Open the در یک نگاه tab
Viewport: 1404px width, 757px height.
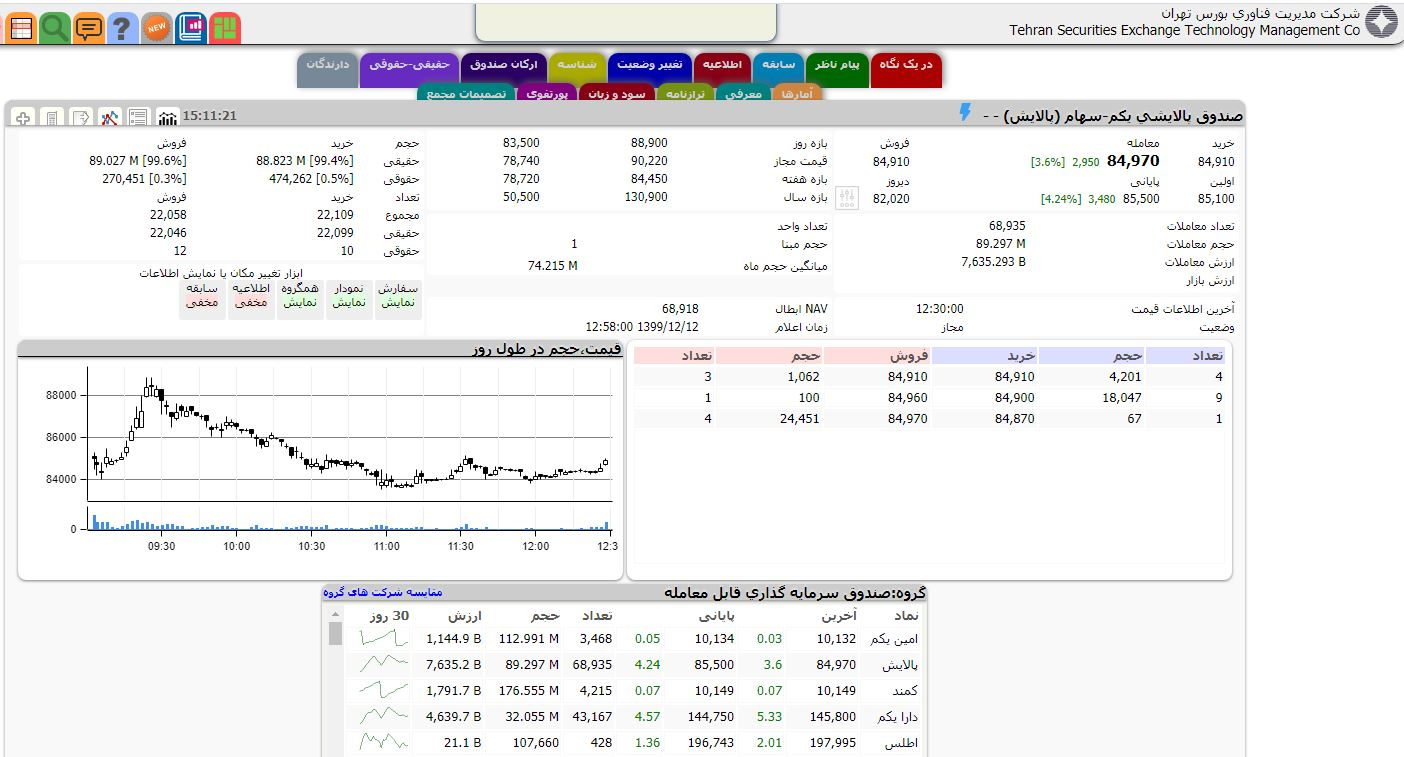coord(906,69)
